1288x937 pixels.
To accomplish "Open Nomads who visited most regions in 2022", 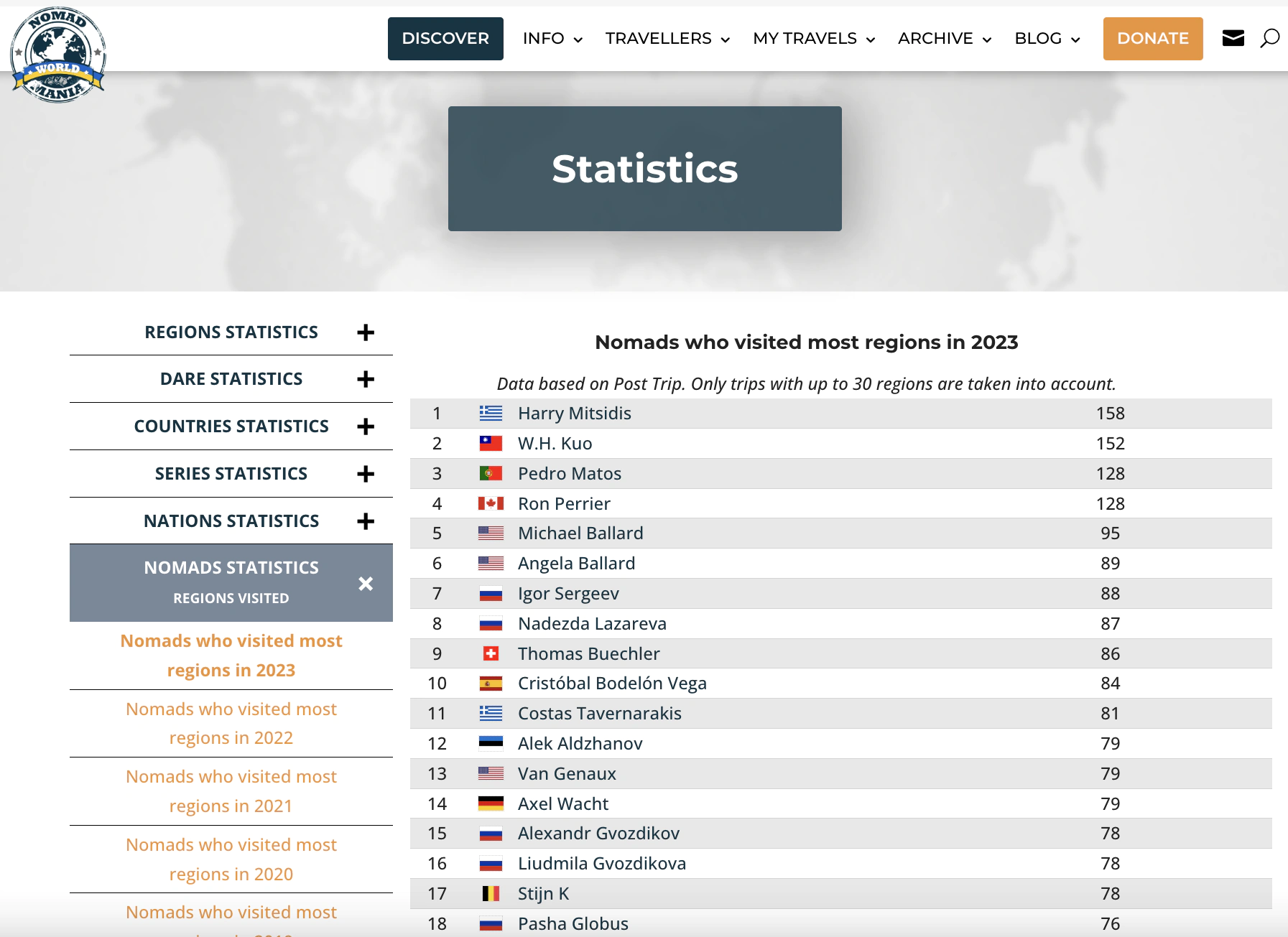I will 231,723.
